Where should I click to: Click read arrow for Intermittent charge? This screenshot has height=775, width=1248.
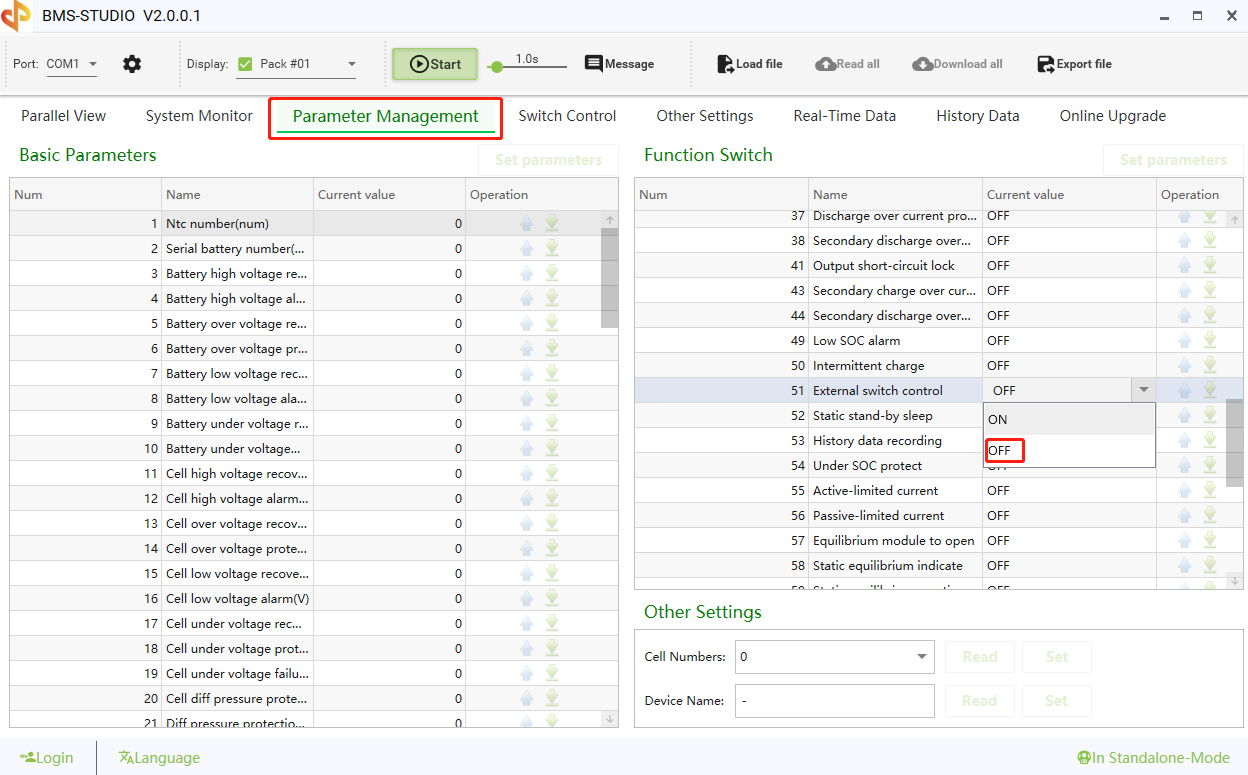1185,365
